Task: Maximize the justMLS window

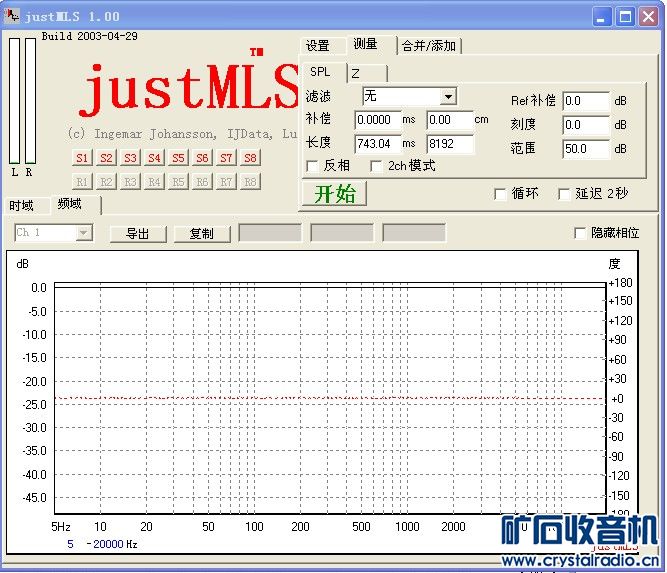Action: (x=625, y=17)
